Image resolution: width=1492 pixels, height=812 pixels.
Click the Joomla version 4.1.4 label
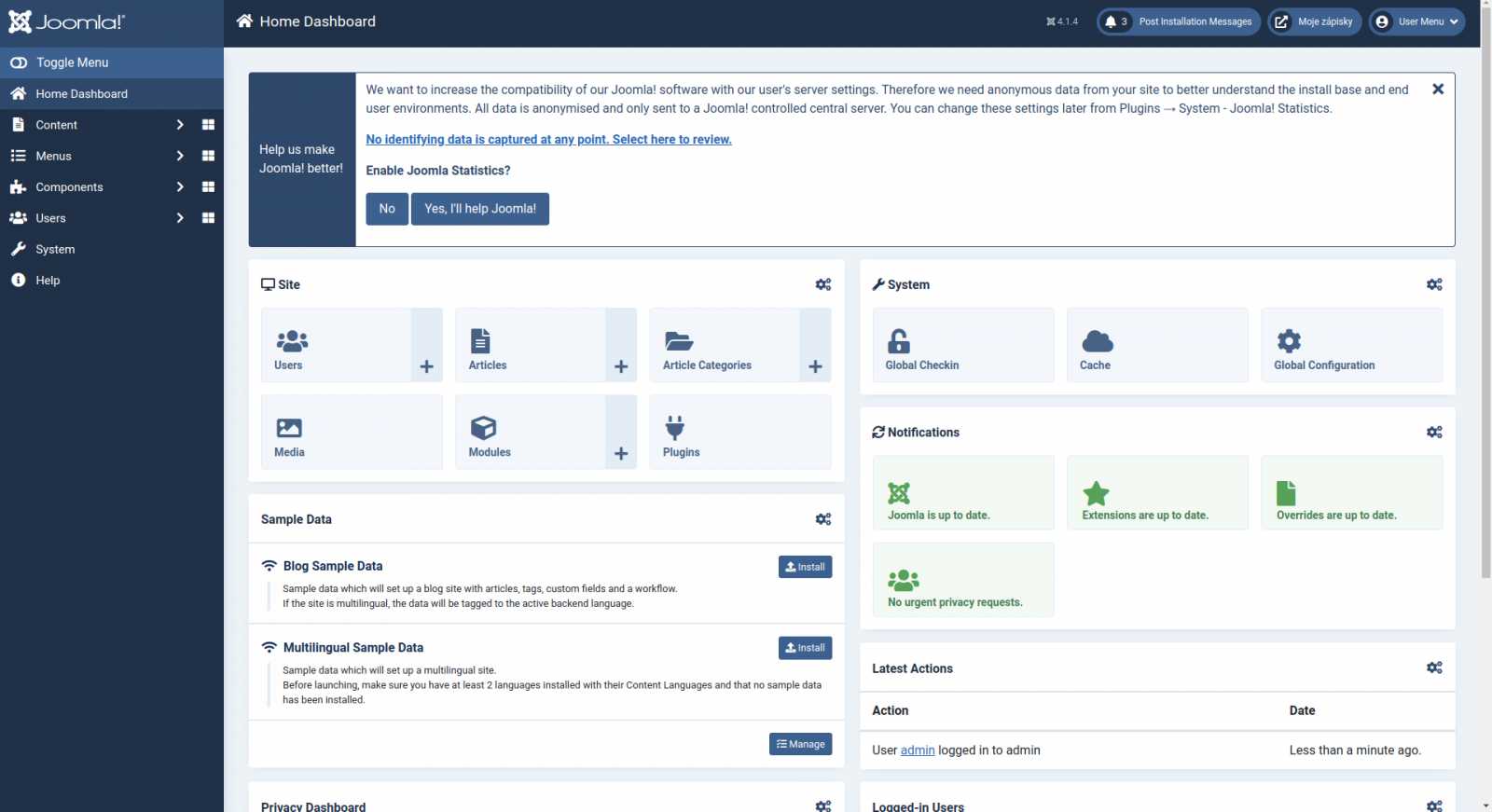pos(1062,21)
